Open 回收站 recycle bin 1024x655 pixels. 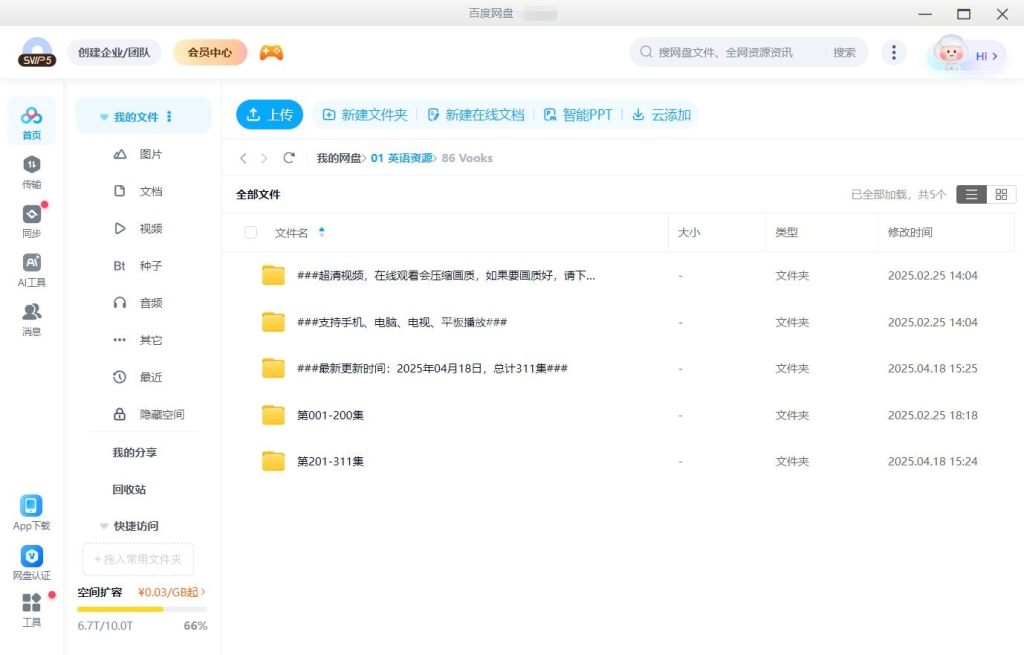[129, 490]
